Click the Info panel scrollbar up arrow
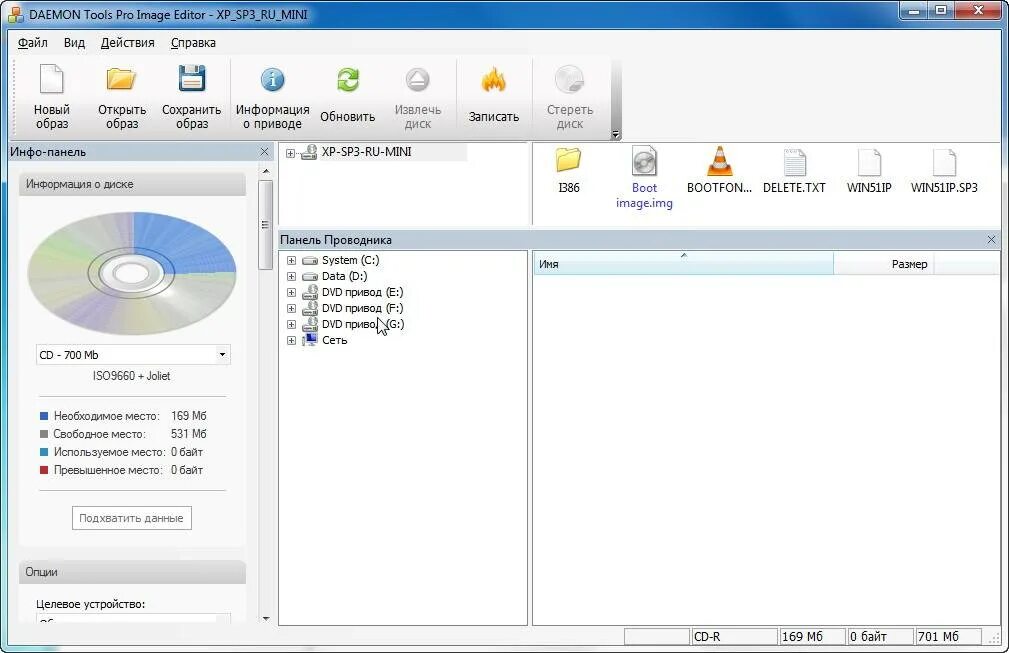The height and width of the screenshot is (653, 1009). [x=266, y=171]
